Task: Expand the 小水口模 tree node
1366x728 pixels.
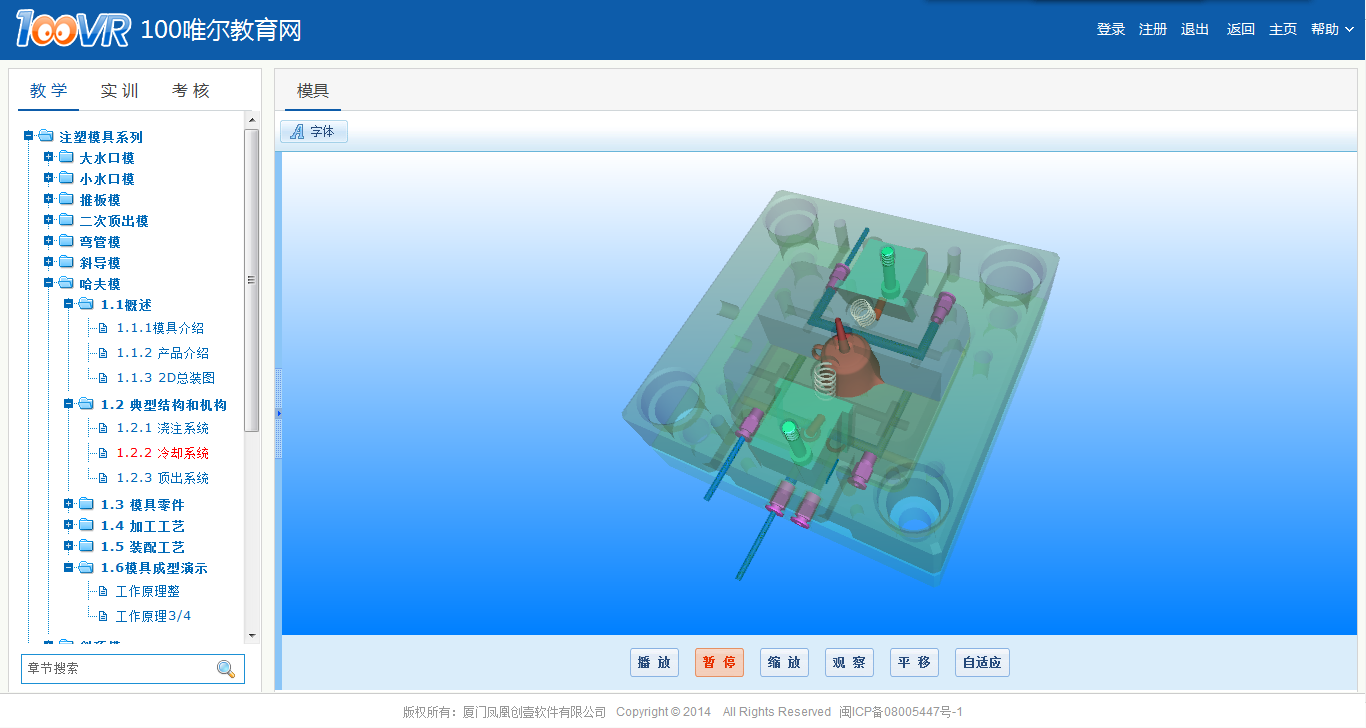Action: click(48, 178)
